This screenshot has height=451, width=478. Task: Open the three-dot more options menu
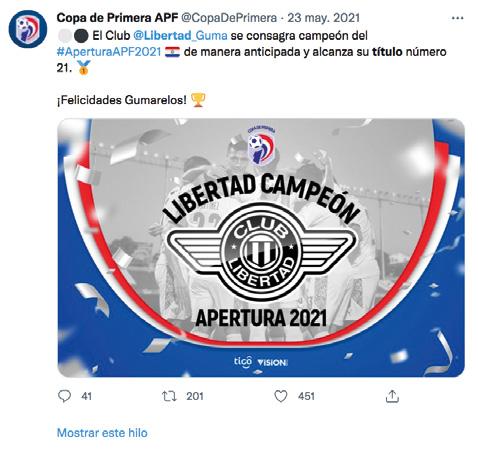pos(457,18)
